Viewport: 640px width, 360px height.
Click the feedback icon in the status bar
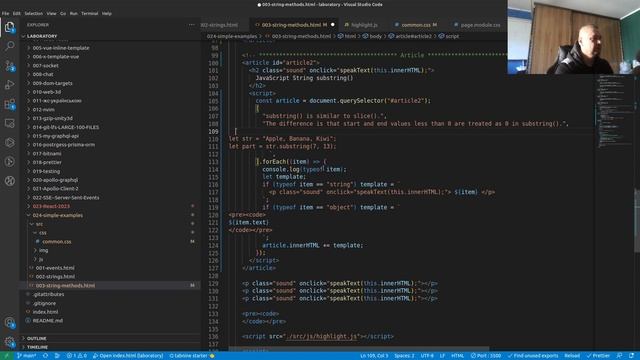tap(619, 356)
